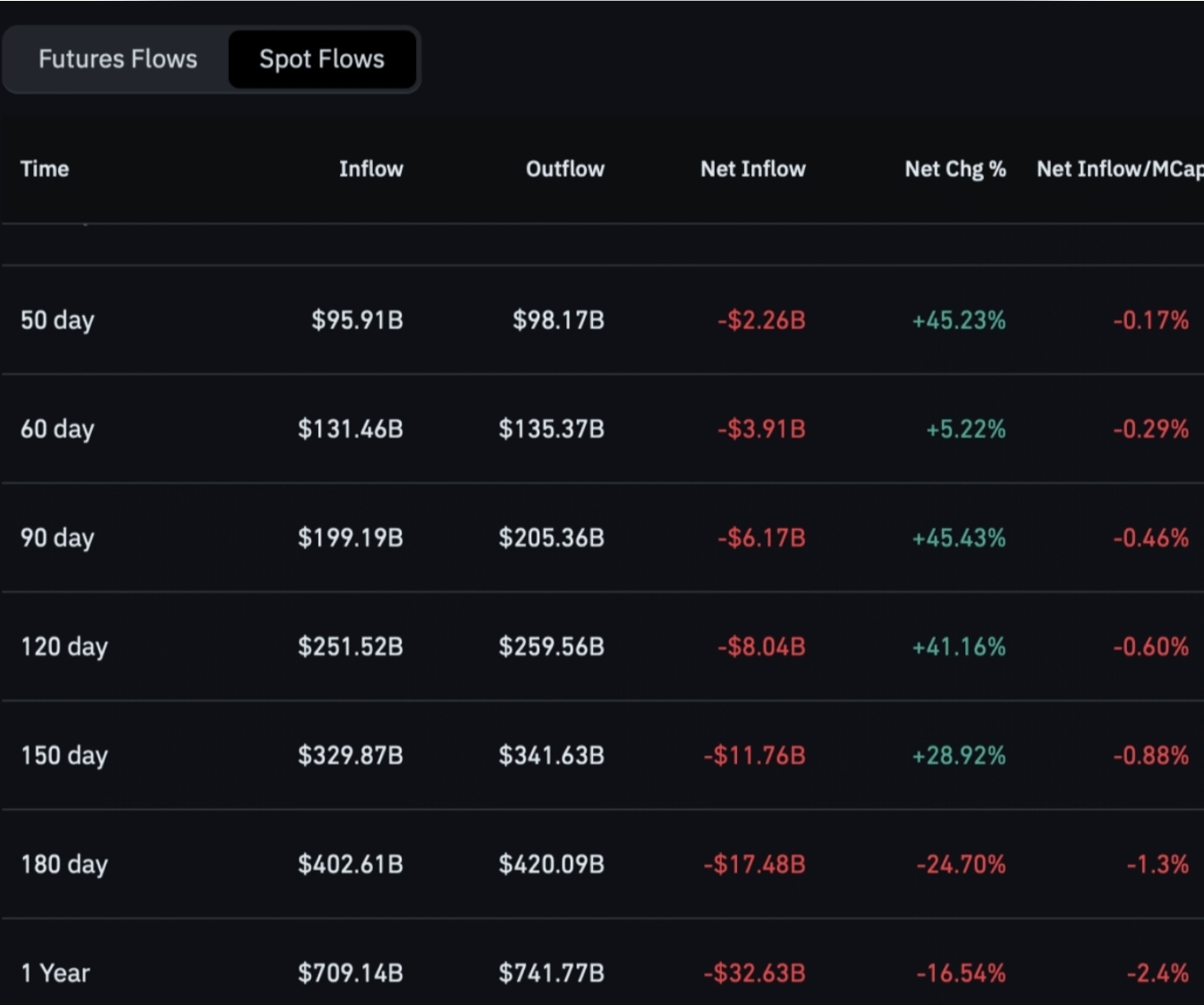The image size is (1204, 1005).
Task: Sort by the Time column header
Action: click(x=45, y=169)
